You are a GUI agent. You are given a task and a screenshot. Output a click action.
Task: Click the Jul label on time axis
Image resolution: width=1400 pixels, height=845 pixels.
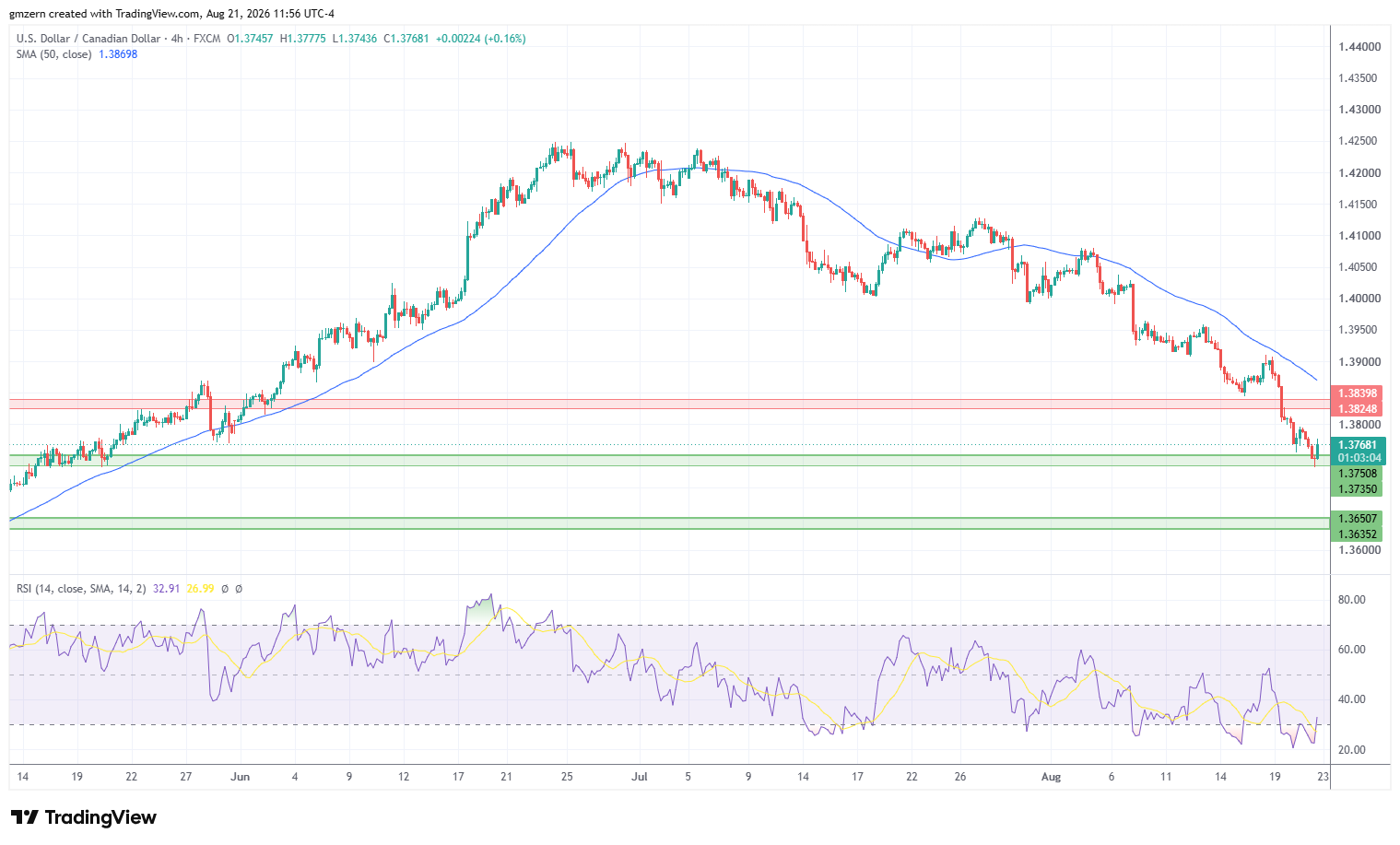click(640, 777)
